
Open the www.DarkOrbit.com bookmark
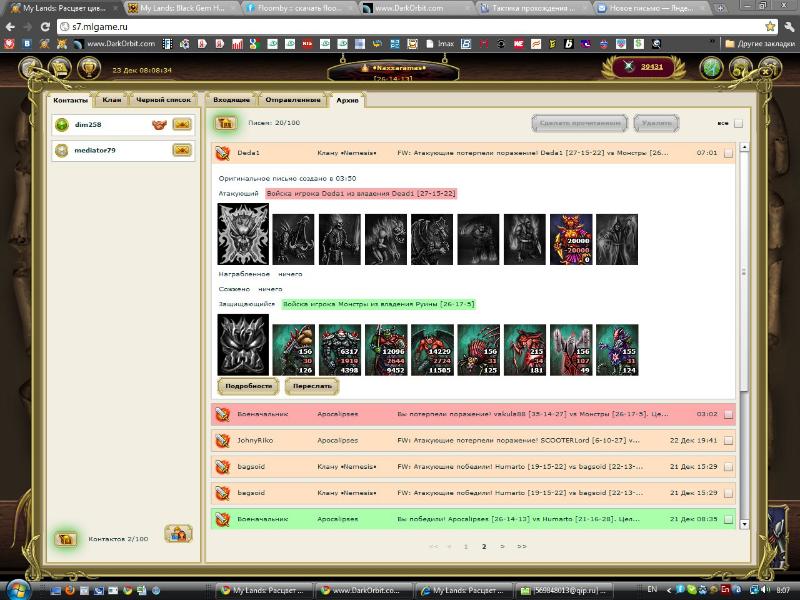pyautogui.click(x=115, y=44)
